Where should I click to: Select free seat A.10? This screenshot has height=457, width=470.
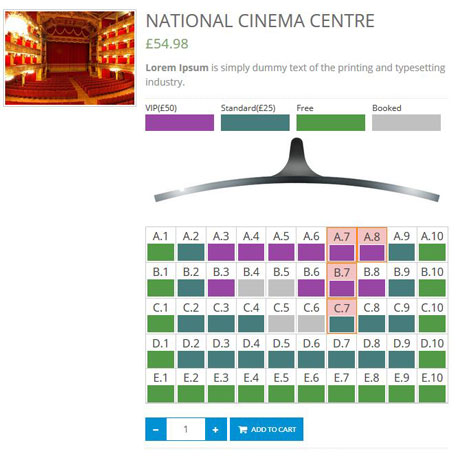pos(432,245)
